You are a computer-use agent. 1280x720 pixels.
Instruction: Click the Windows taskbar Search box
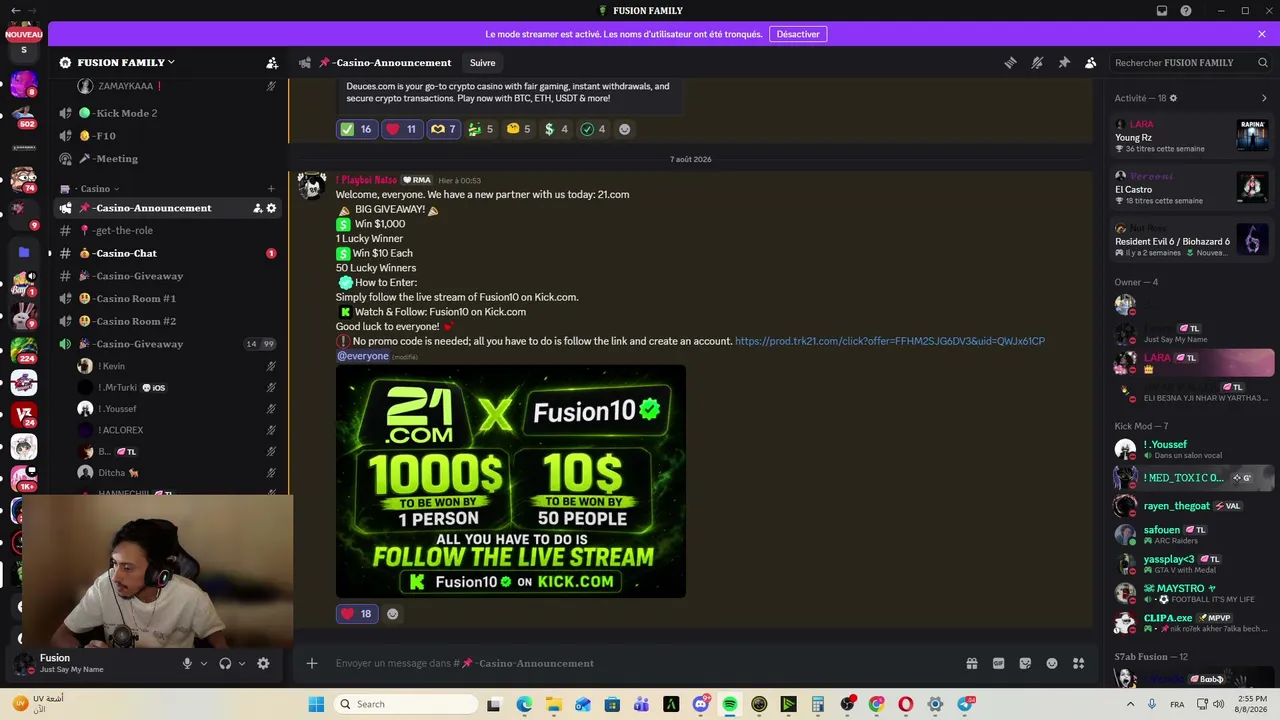coord(404,704)
